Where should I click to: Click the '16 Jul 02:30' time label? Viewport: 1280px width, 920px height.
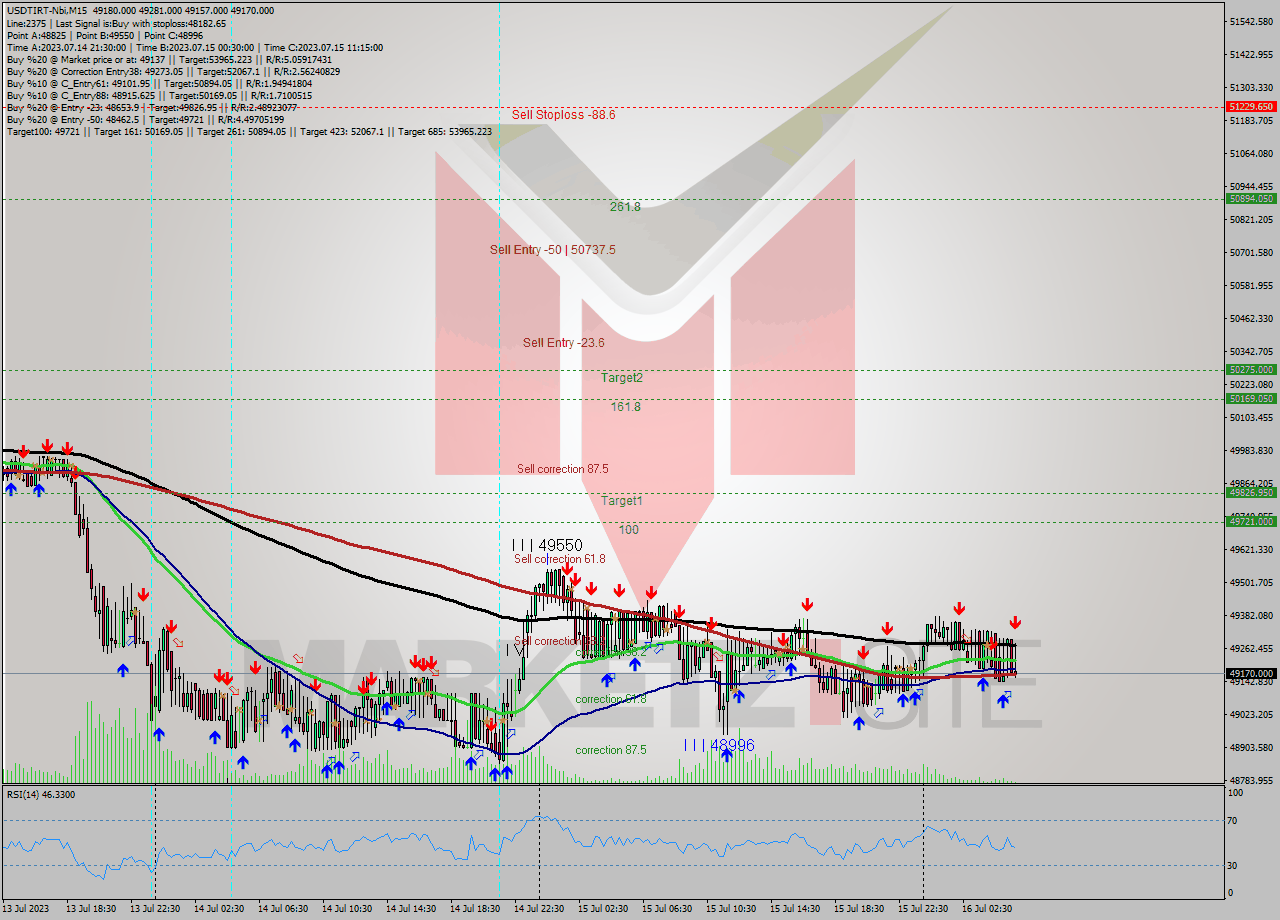pyautogui.click(x=987, y=909)
